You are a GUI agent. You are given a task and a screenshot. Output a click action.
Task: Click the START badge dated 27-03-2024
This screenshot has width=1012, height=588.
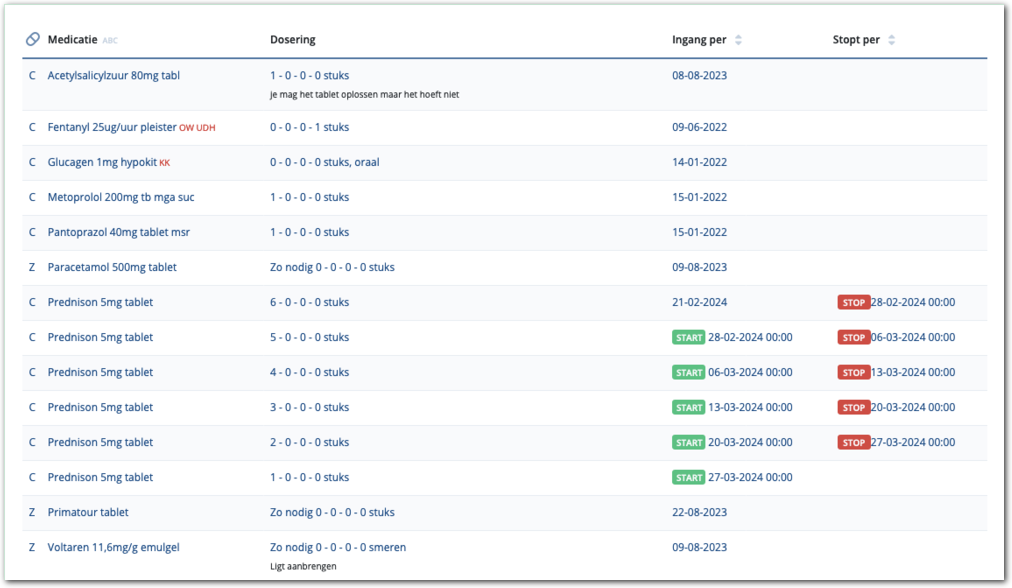pyautogui.click(x=689, y=478)
